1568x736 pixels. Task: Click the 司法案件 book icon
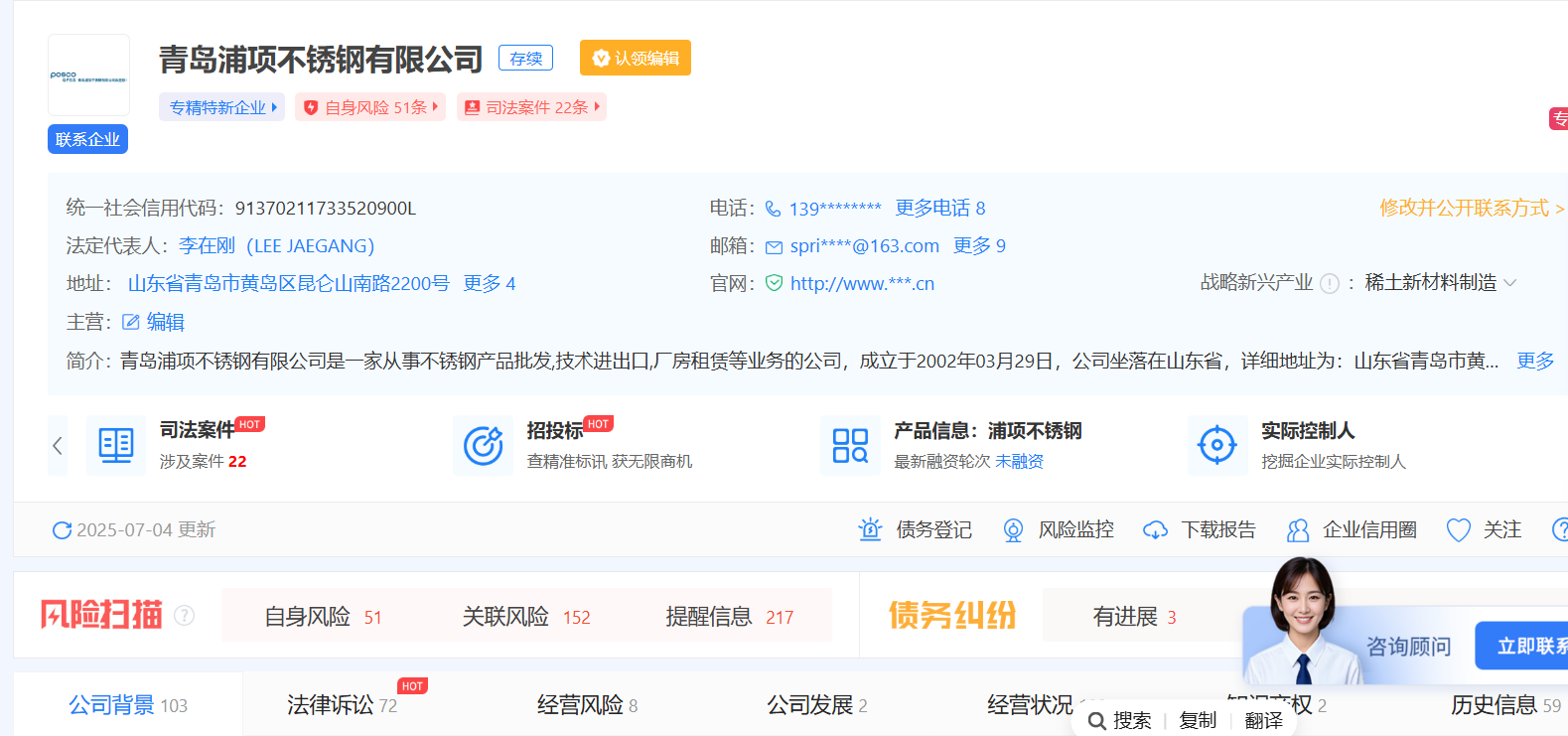click(x=116, y=445)
